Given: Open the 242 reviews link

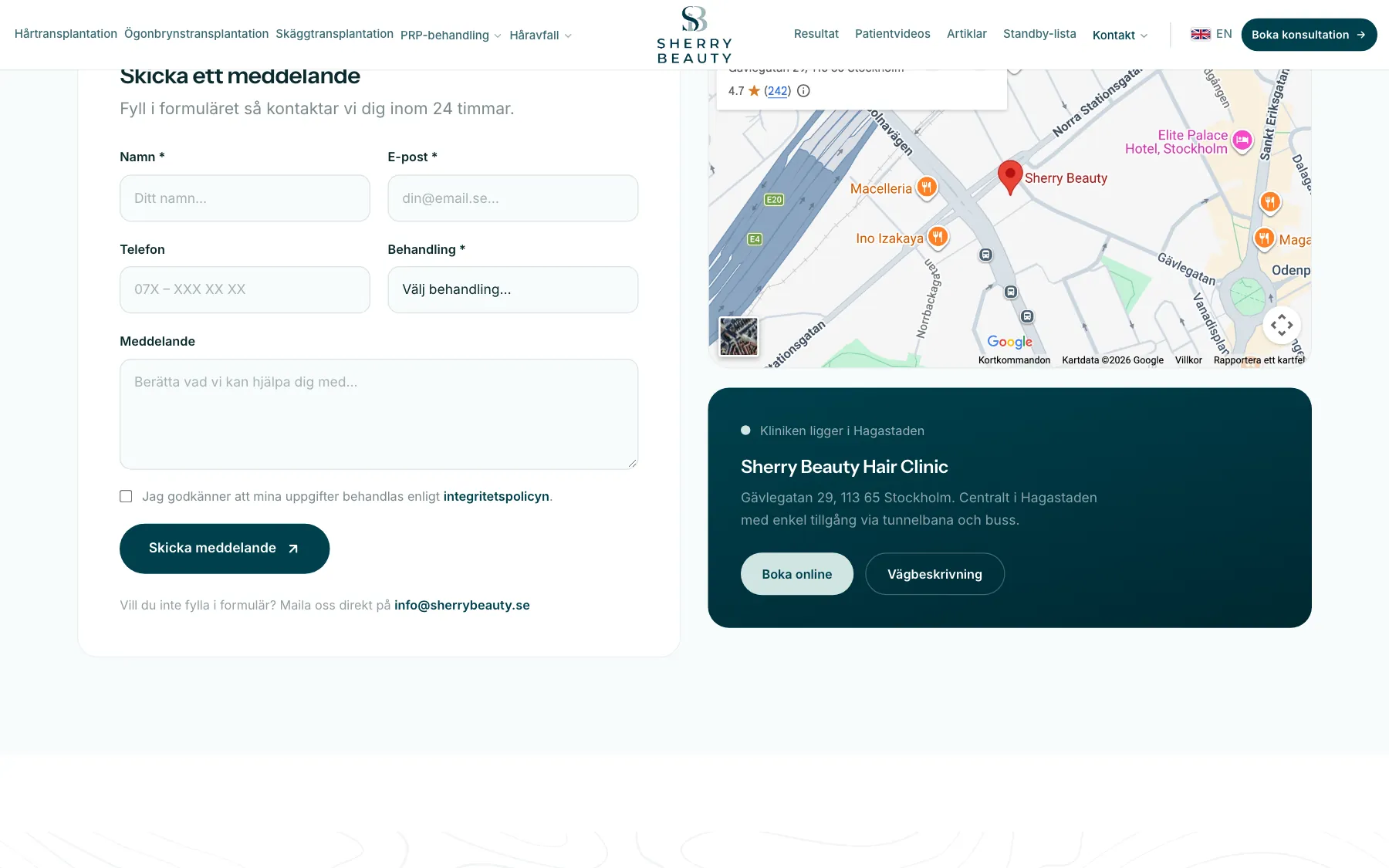Looking at the screenshot, I should coord(777,91).
